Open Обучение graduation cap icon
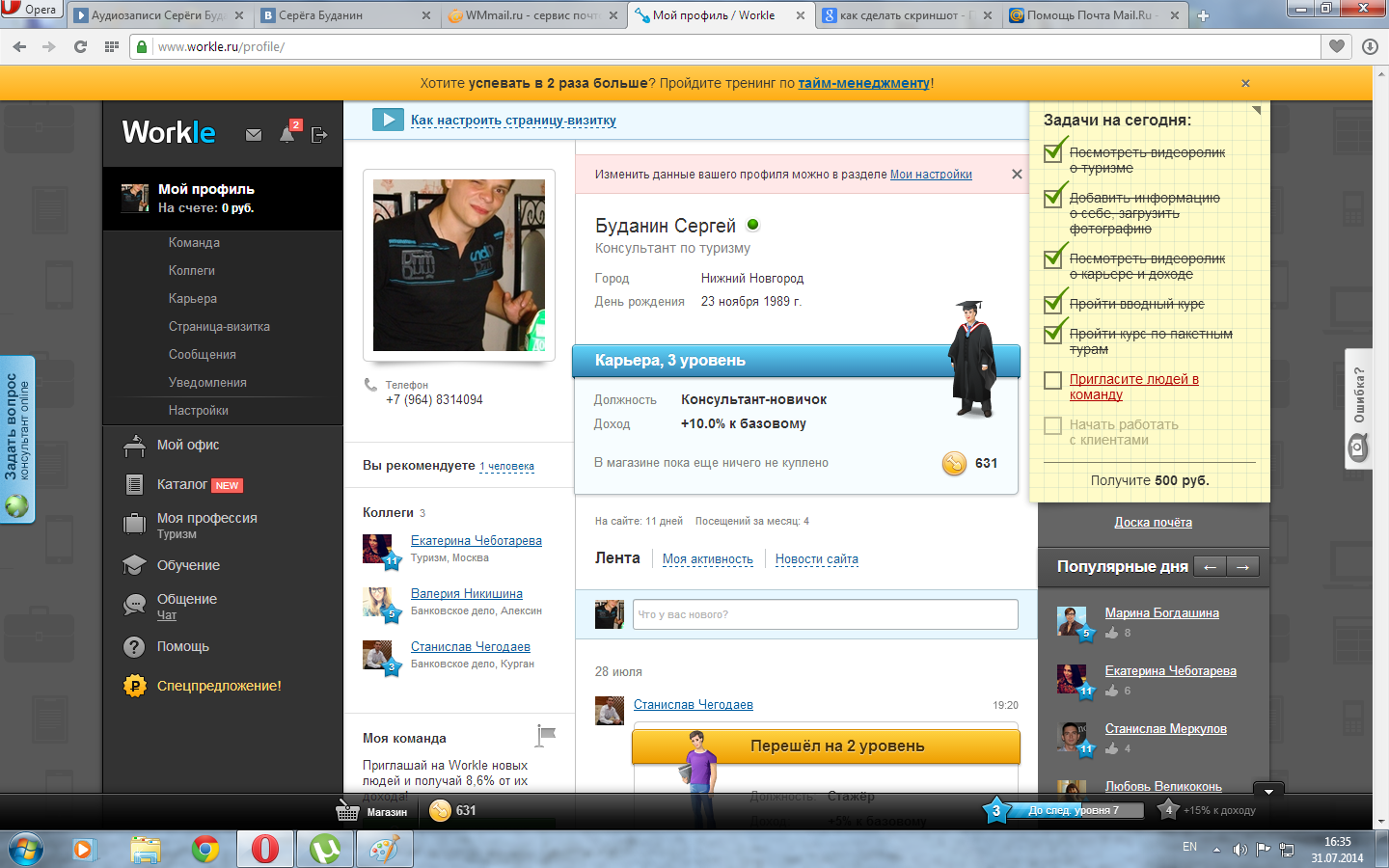Image resolution: width=1389 pixels, height=868 pixels. click(x=134, y=565)
